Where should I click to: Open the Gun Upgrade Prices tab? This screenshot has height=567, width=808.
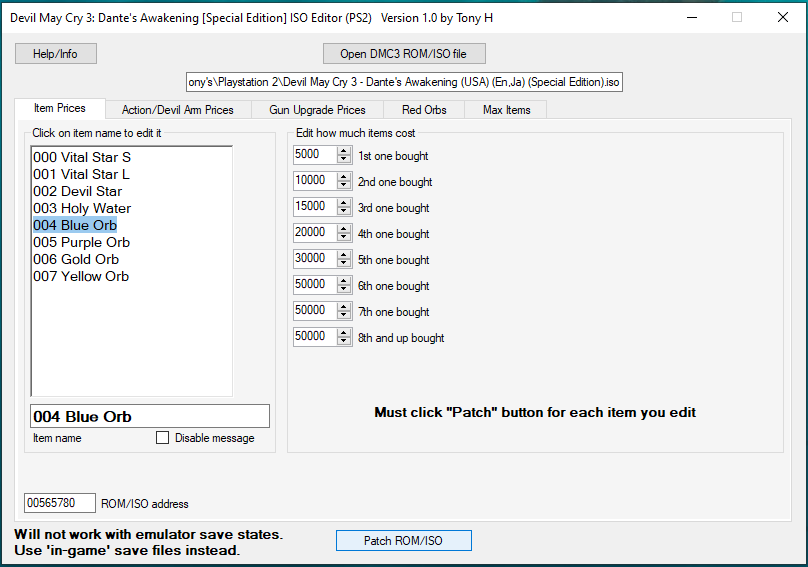tap(316, 110)
